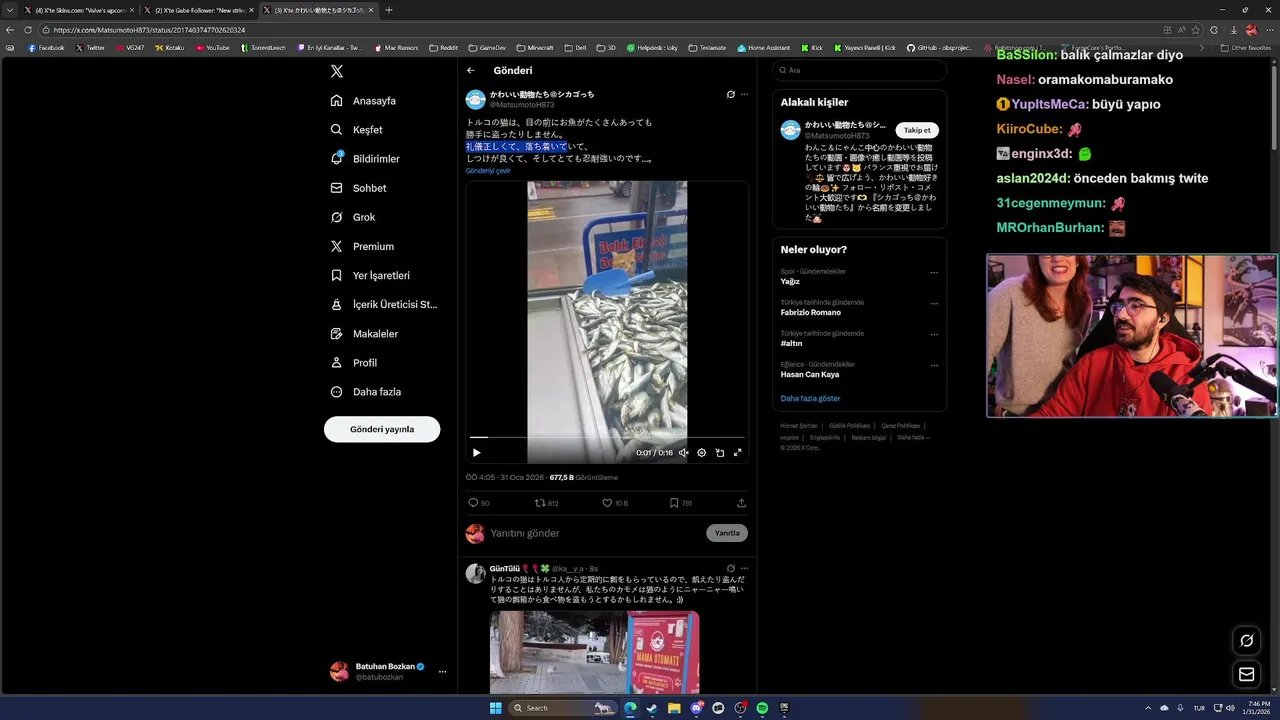Like the post with 10 B likes
This screenshot has height=720, width=1280.
point(615,503)
